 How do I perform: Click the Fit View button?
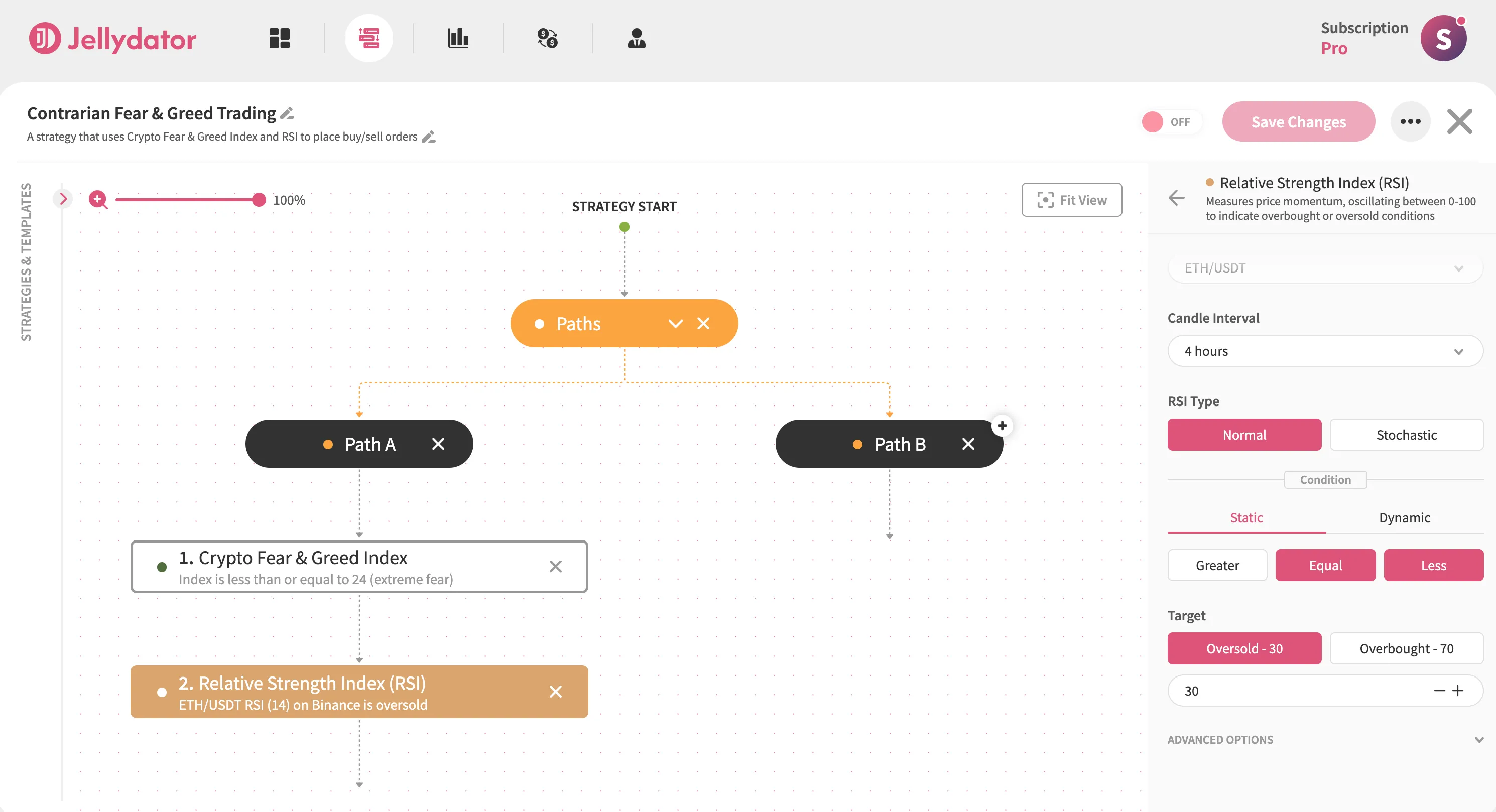click(x=1072, y=200)
